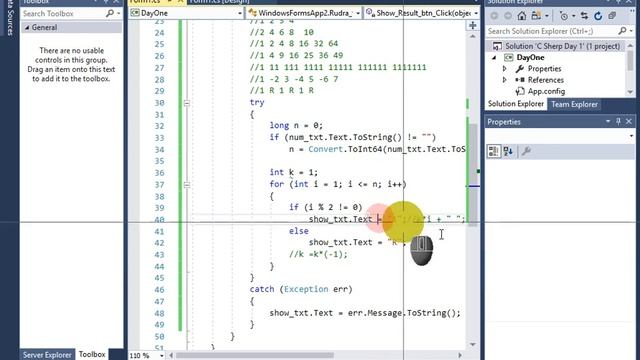Collapse the DayOne project node
The height and width of the screenshot is (360, 640).
[494, 58]
